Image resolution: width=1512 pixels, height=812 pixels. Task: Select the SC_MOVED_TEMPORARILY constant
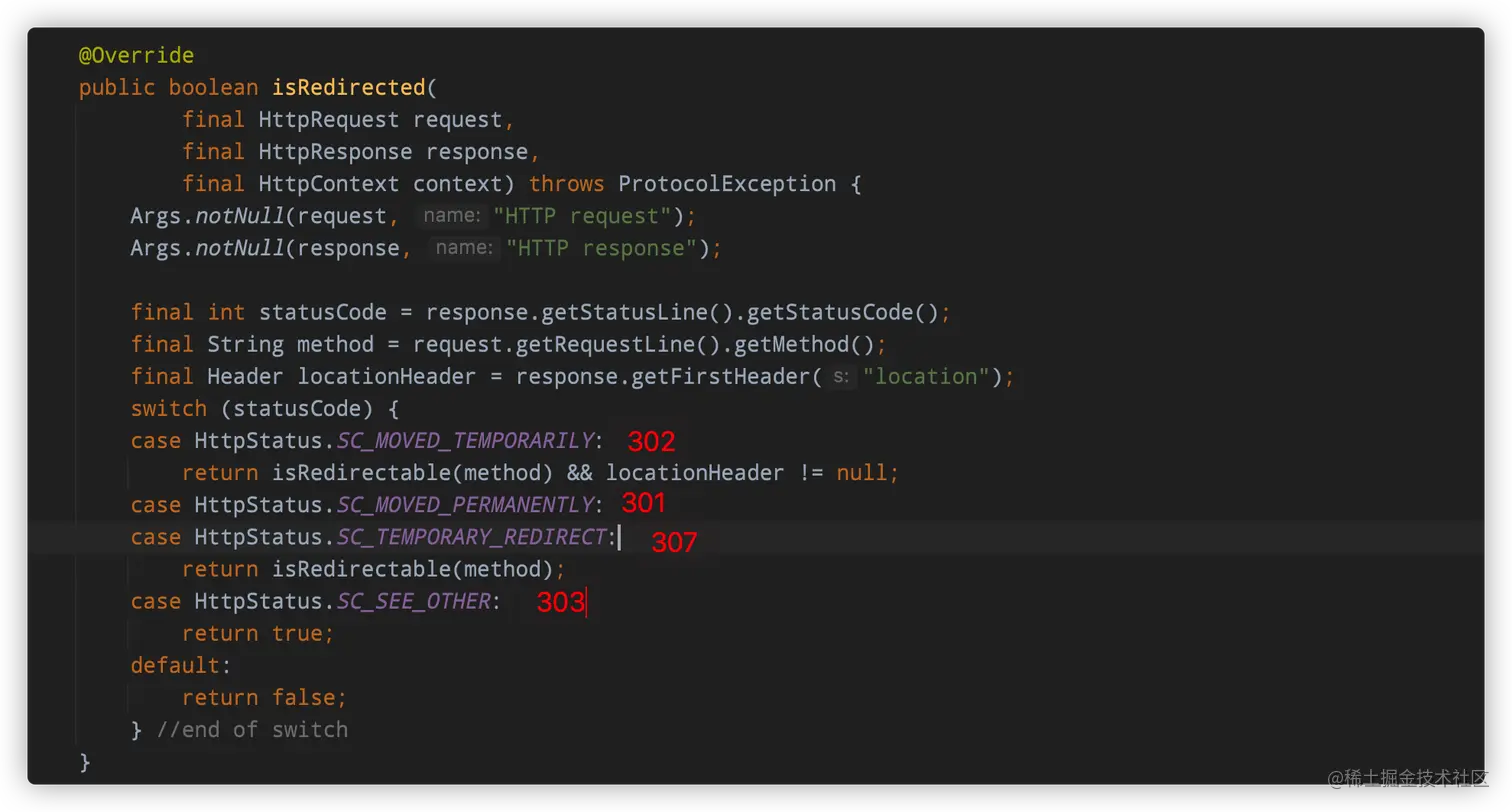[x=465, y=441]
